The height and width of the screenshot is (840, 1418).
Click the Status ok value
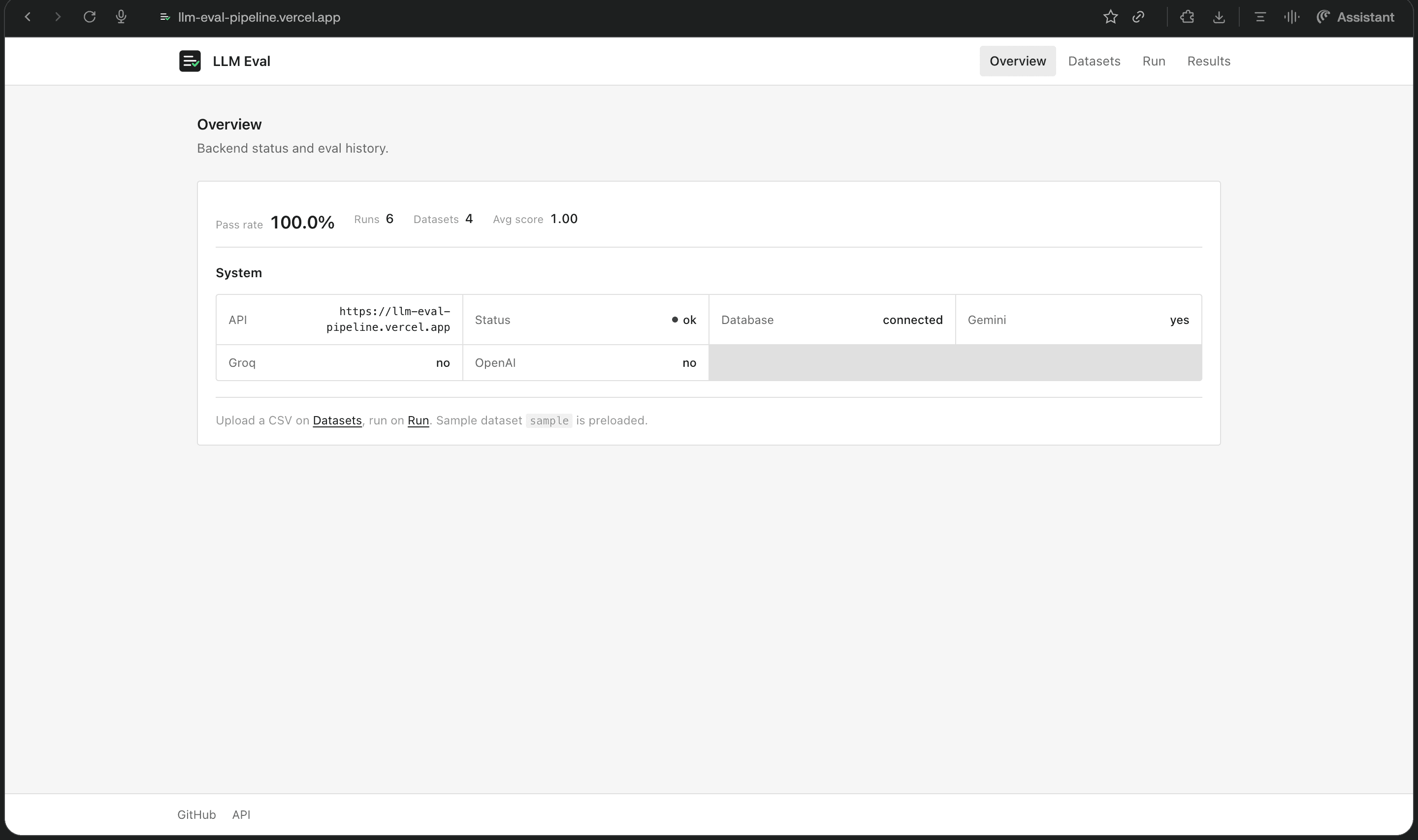(x=683, y=320)
